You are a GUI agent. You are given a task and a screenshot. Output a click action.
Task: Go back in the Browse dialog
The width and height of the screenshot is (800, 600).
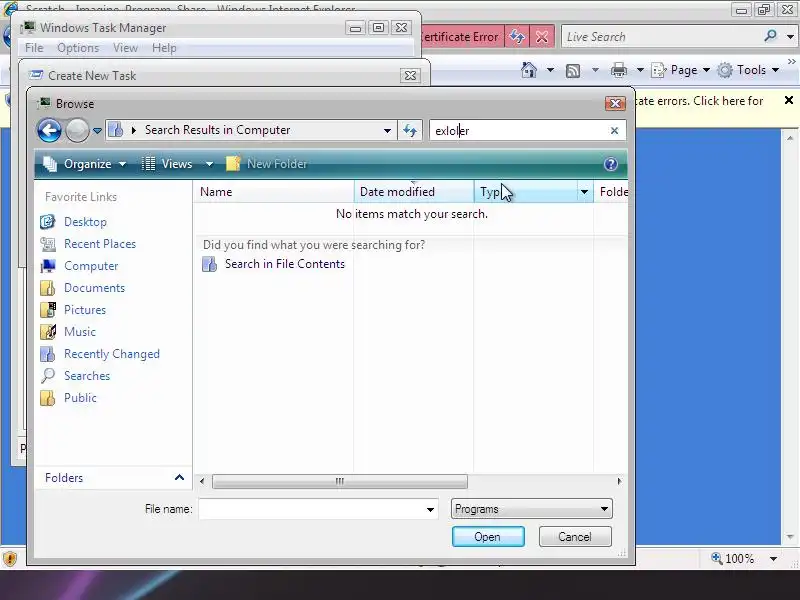point(49,131)
